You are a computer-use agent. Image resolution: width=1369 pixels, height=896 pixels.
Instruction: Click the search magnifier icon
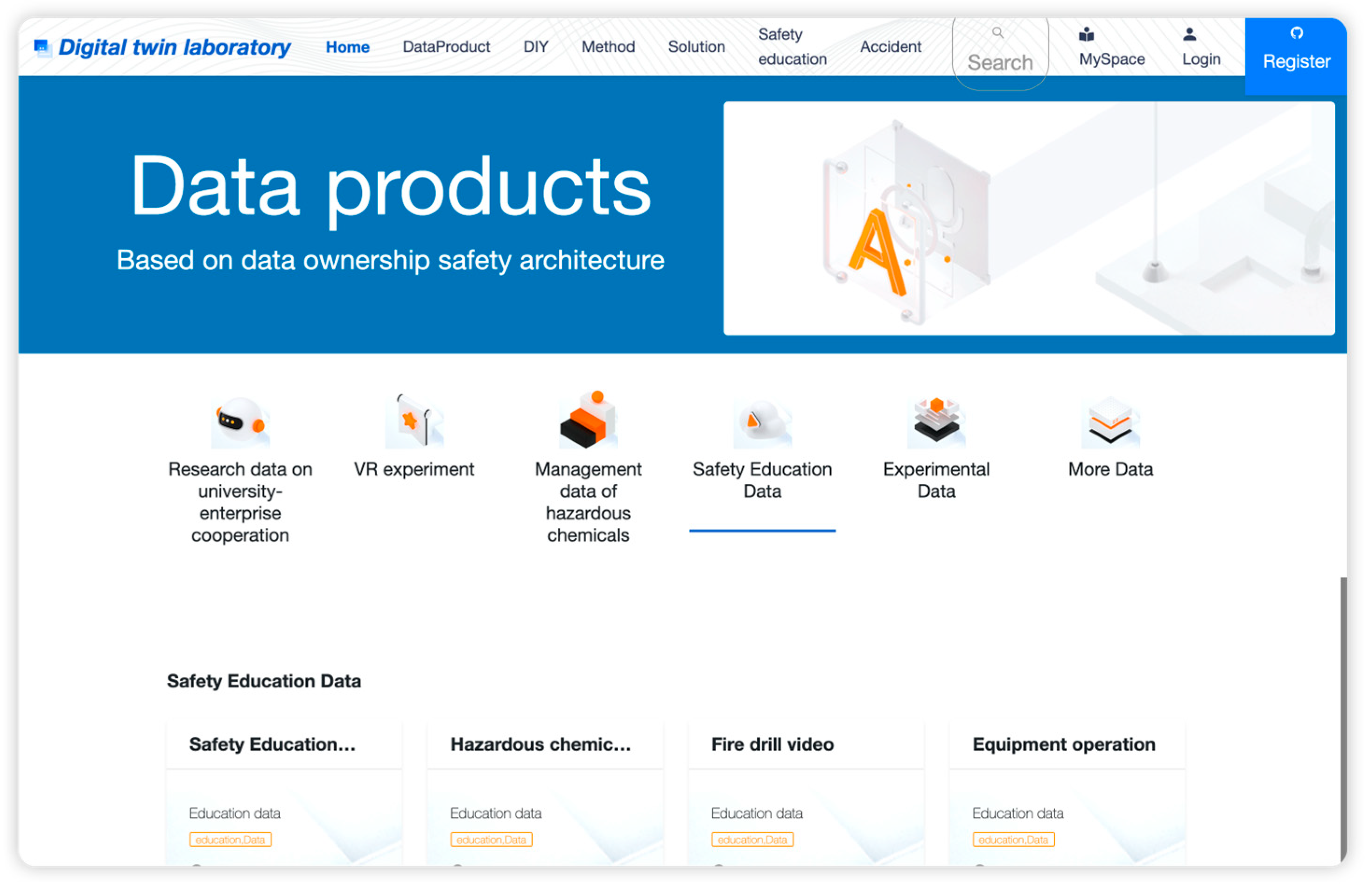(x=997, y=33)
